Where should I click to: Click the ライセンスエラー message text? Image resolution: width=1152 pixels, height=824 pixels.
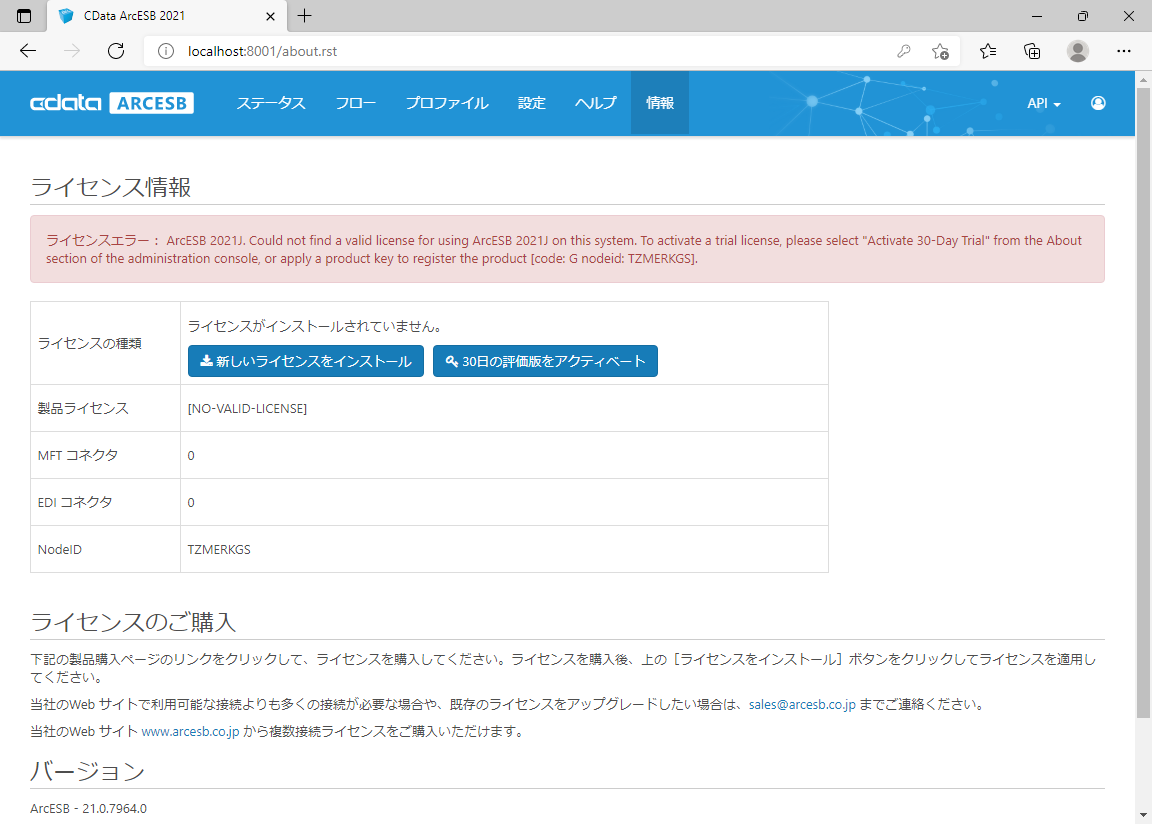(x=564, y=249)
